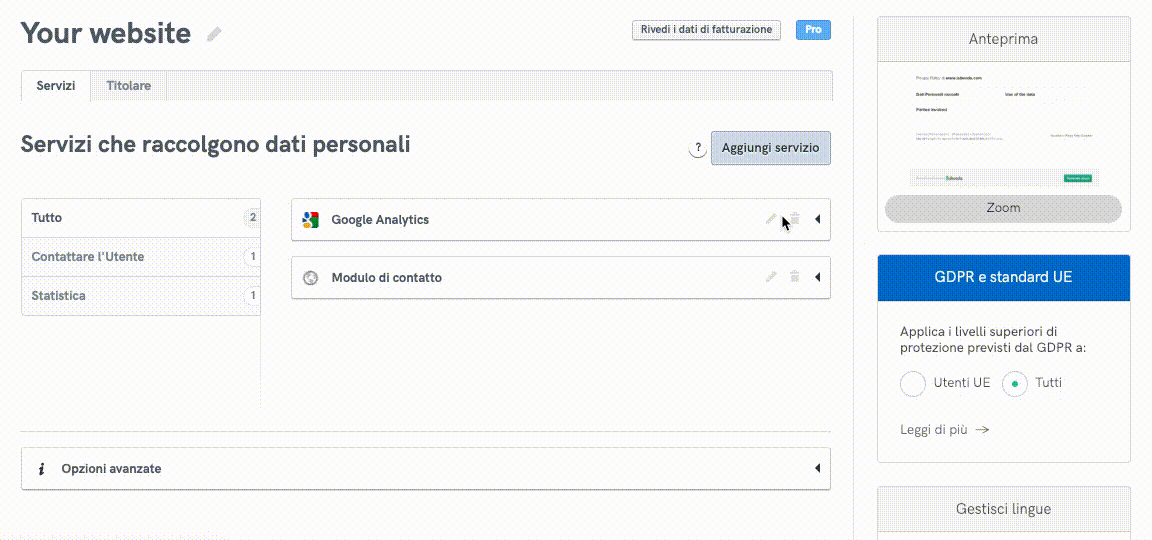The width and height of the screenshot is (1152, 540).
Task: Click the Google Analytics logo icon
Action: [311, 220]
